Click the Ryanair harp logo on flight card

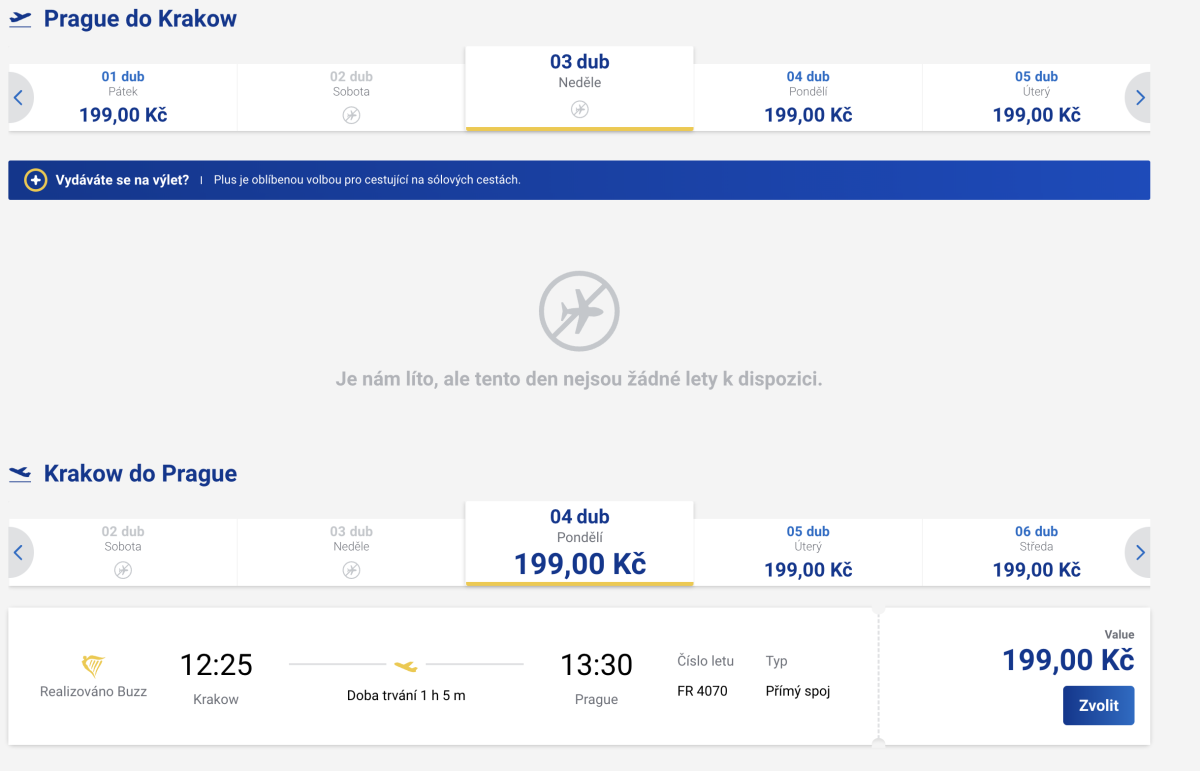point(93,666)
